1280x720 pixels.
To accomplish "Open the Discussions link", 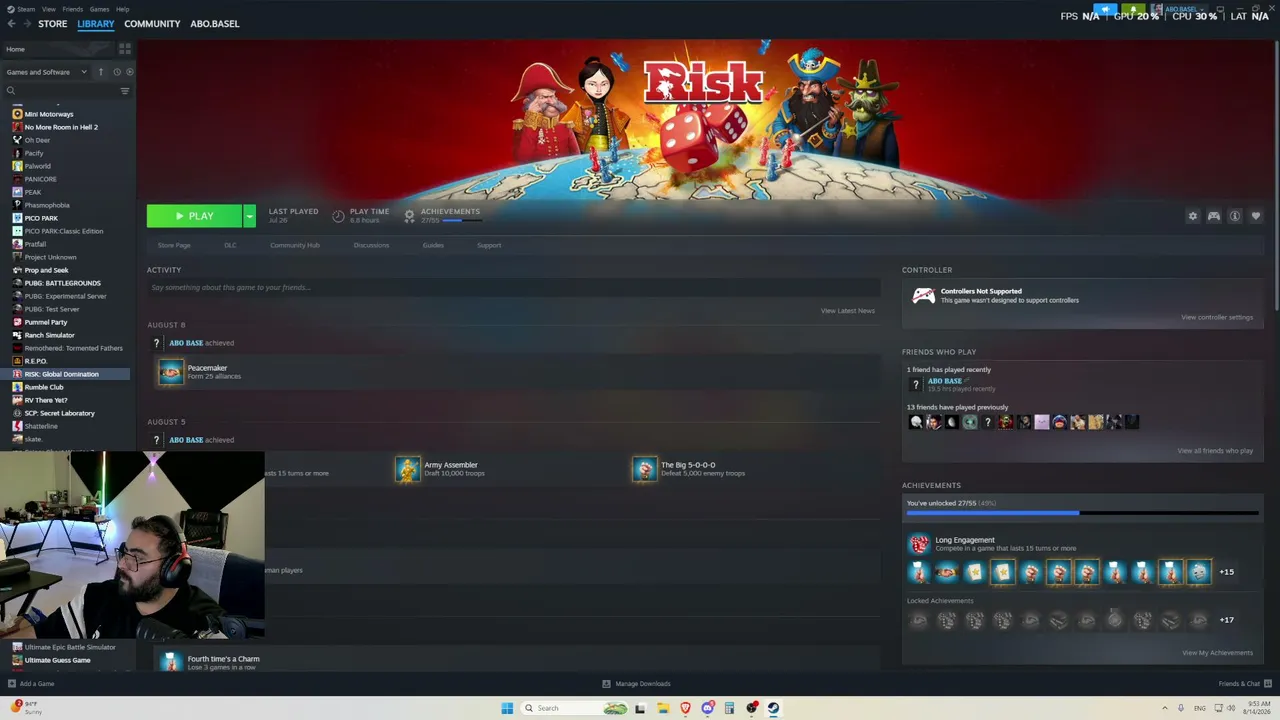I will point(371,245).
